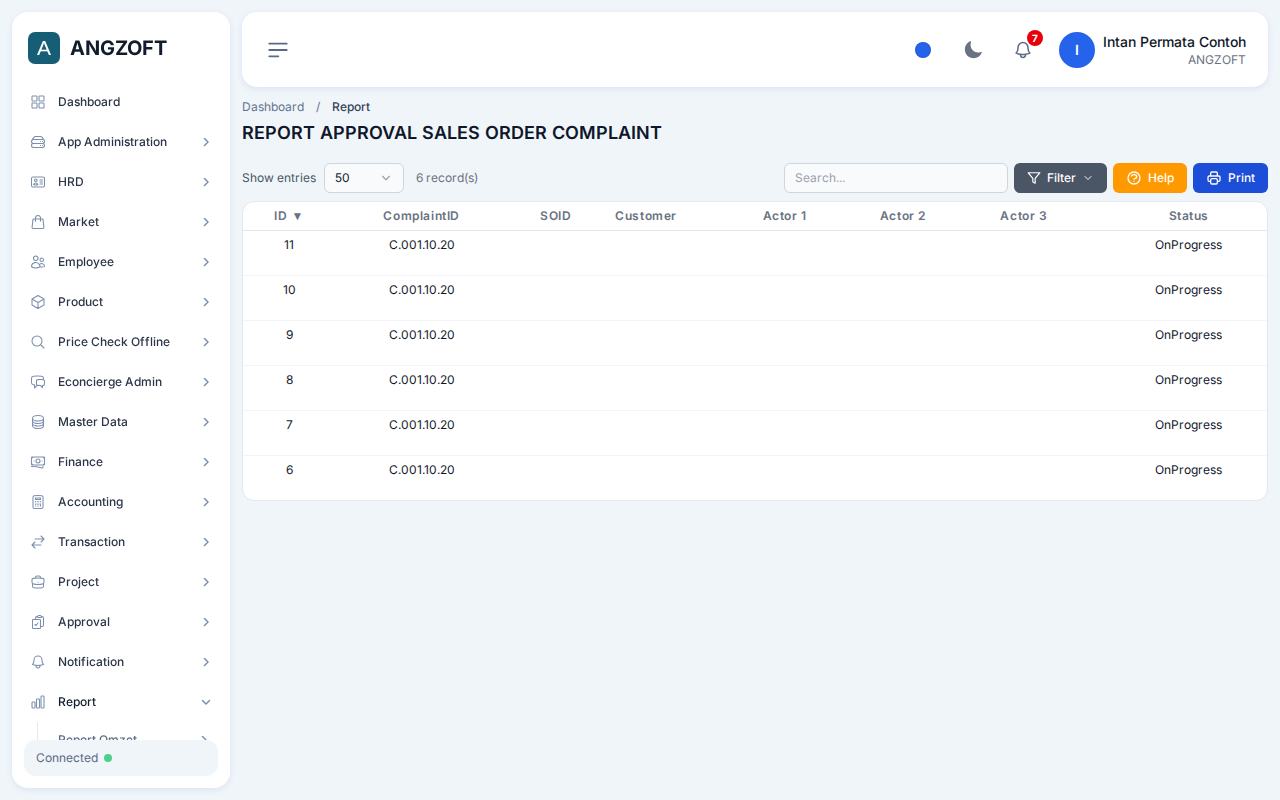This screenshot has height=800, width=1280.
Task: Click the Accounting calculator icon
Action: click(x=38, y=502)
